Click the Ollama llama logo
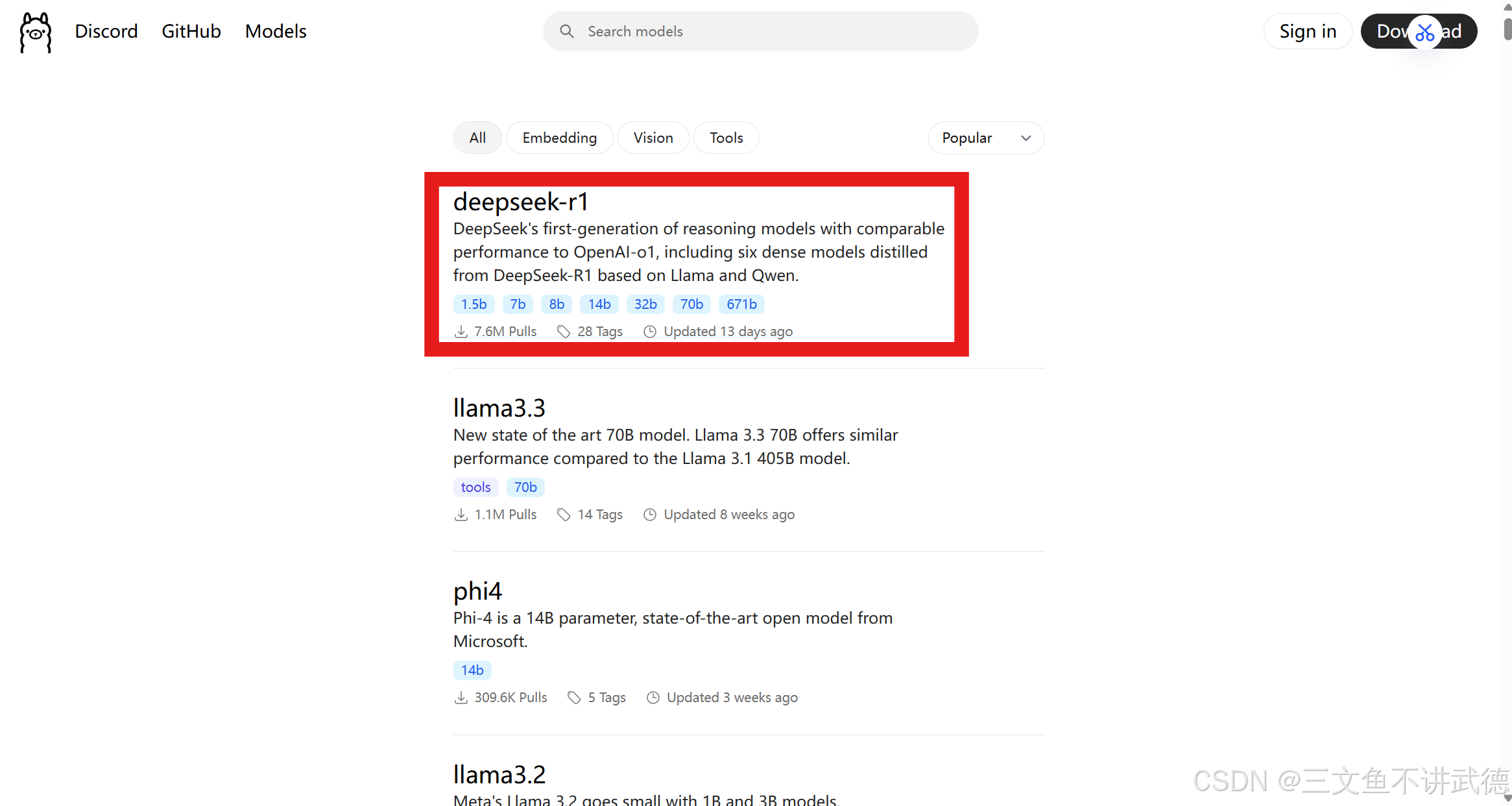Image resolution: width=1512 pixels, height=806 pixels. pos(35,32)
